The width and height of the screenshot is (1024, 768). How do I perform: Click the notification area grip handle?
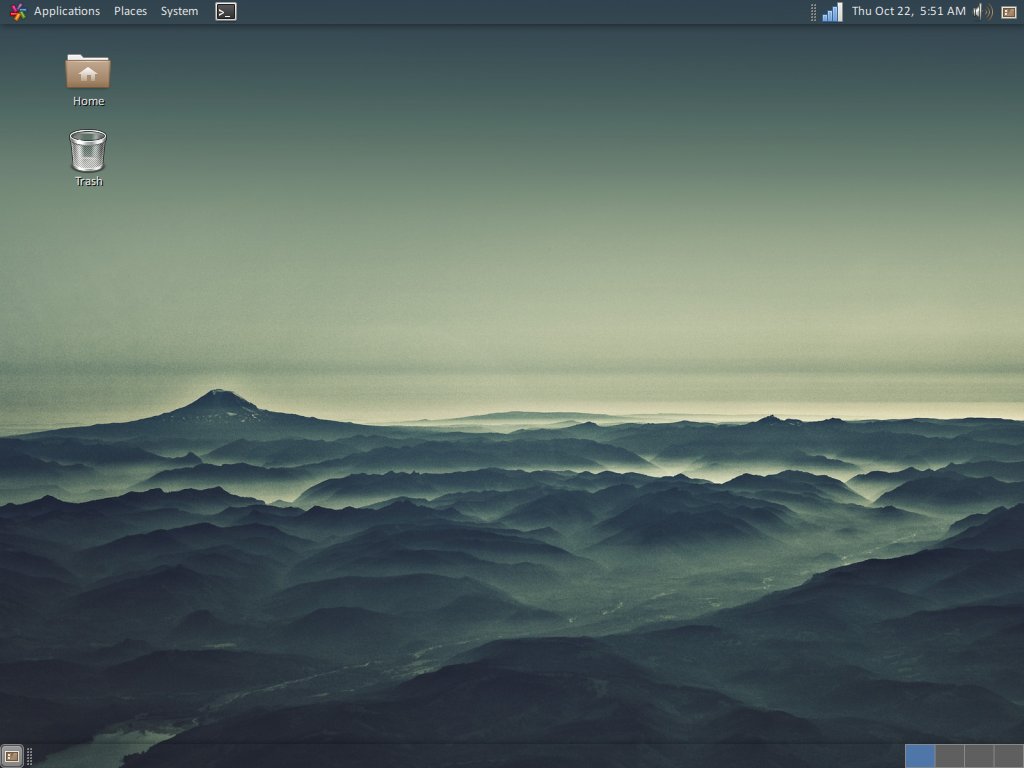pyautogui.click(x=813, y=12)
